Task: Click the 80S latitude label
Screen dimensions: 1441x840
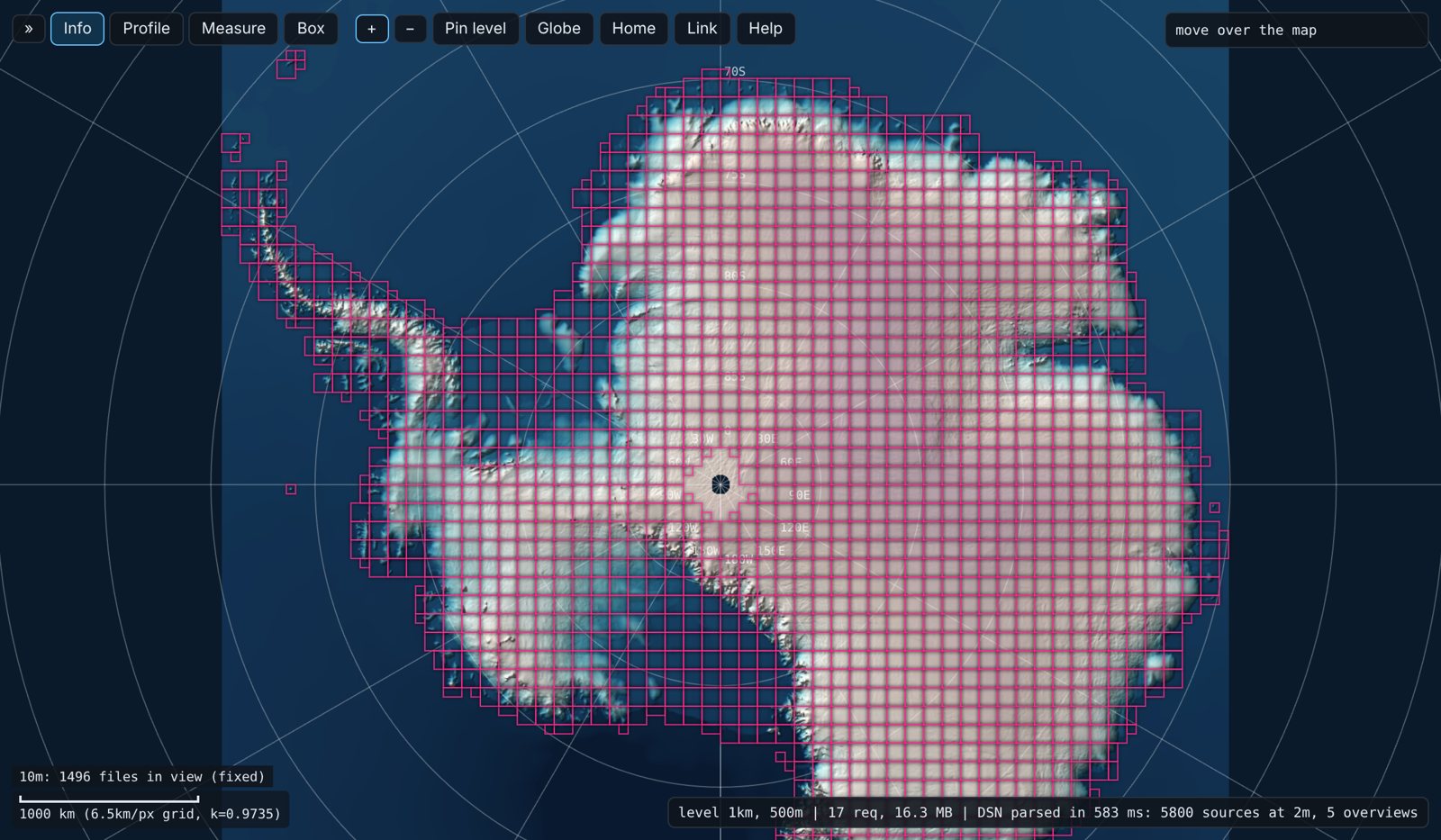Action: point(735,275)
